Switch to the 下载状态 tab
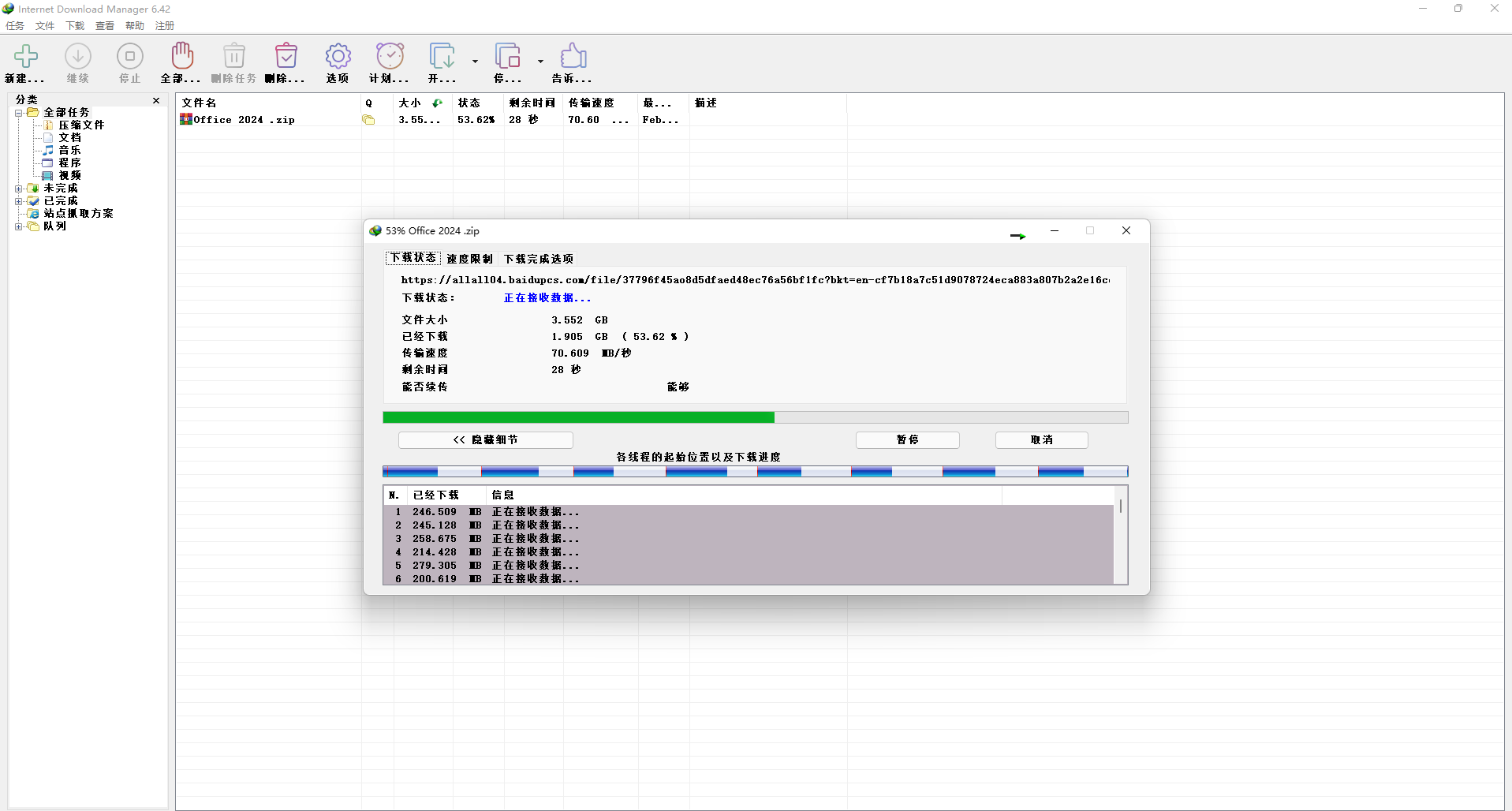 click(413, 258)
